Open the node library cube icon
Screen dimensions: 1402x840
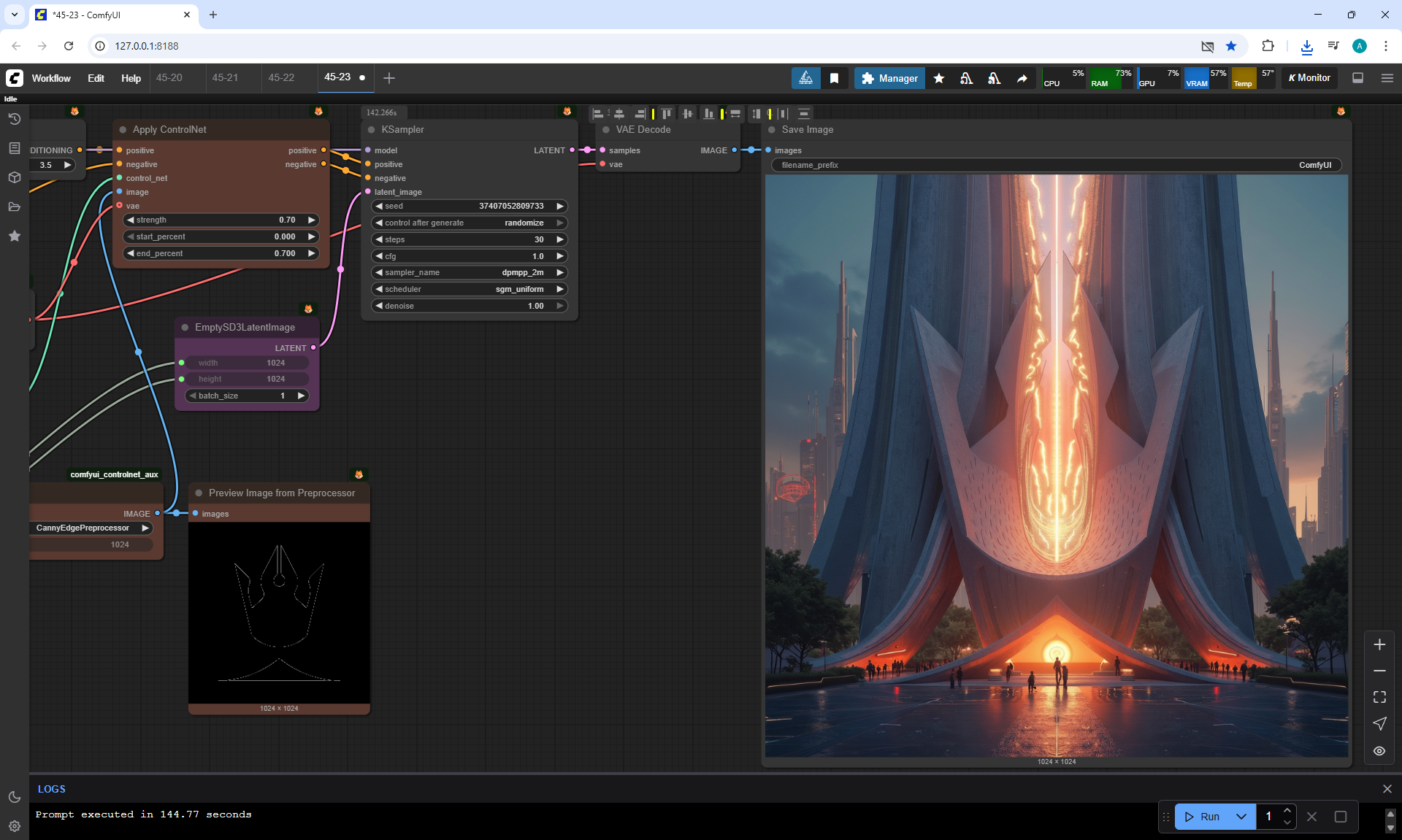tap(14, 177)
